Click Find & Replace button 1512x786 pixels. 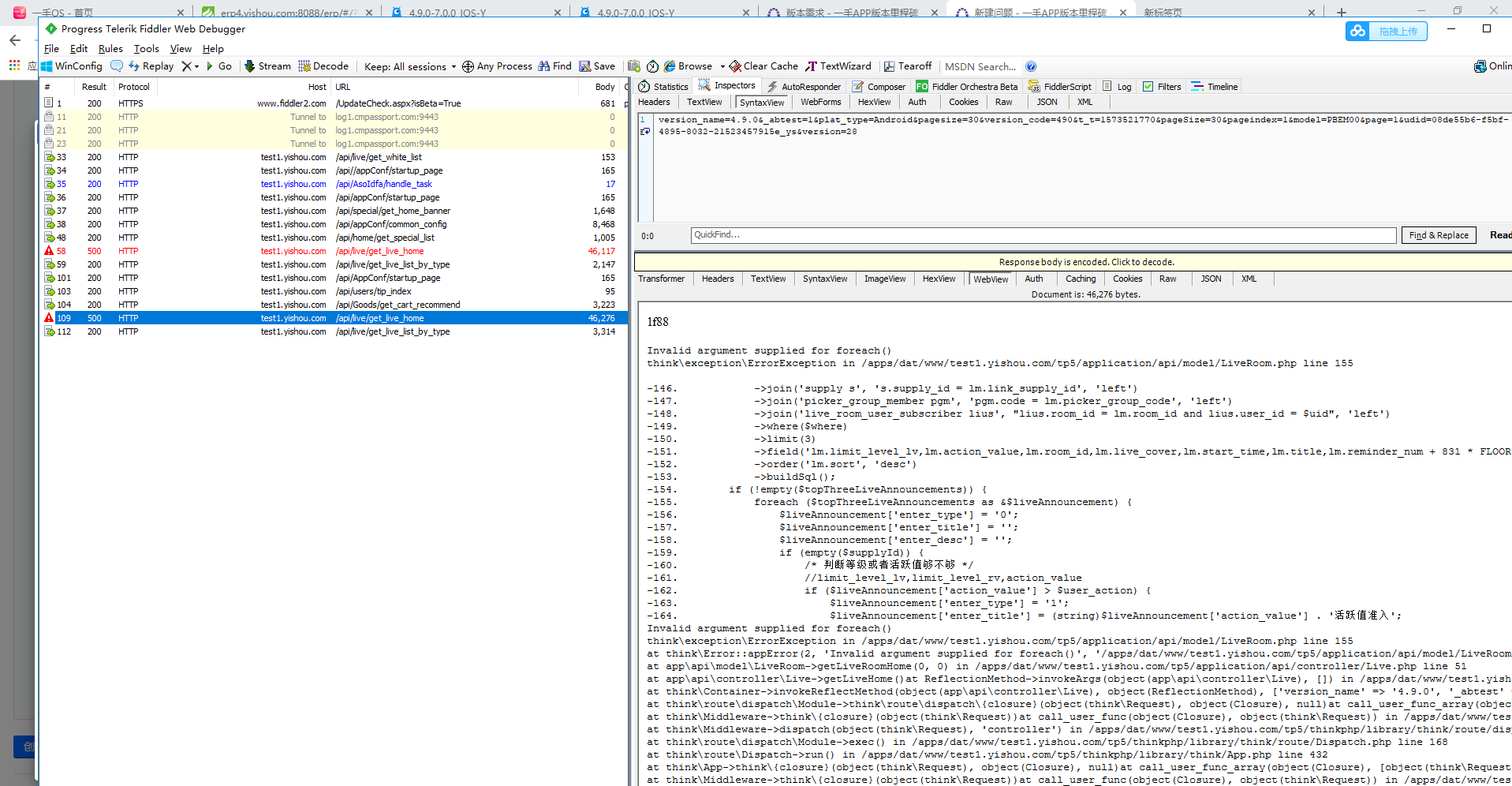point(1439,235)
